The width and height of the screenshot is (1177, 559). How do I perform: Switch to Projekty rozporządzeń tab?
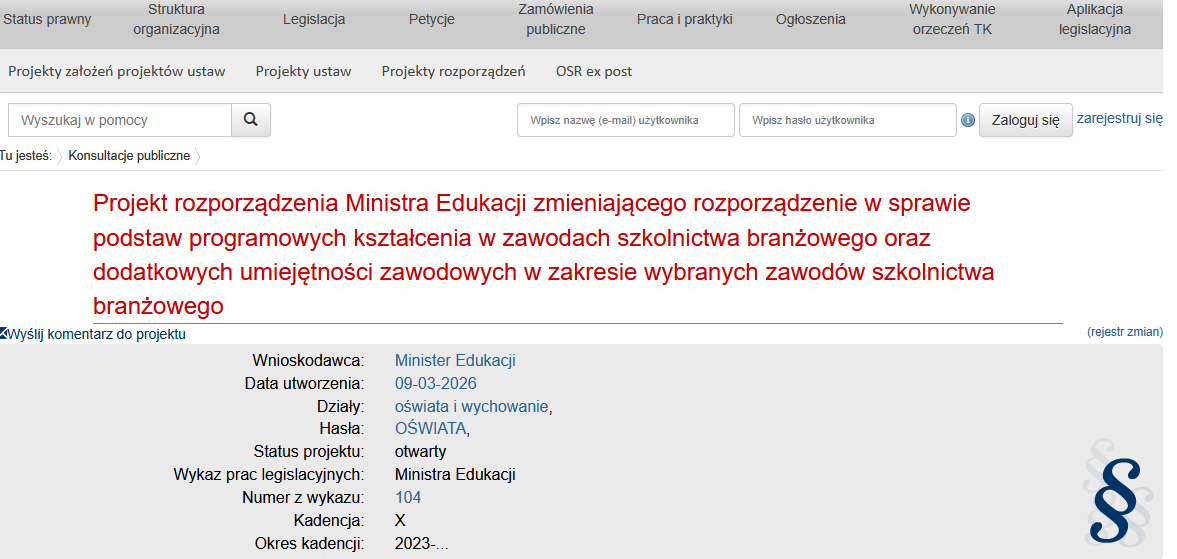(453, 71)
